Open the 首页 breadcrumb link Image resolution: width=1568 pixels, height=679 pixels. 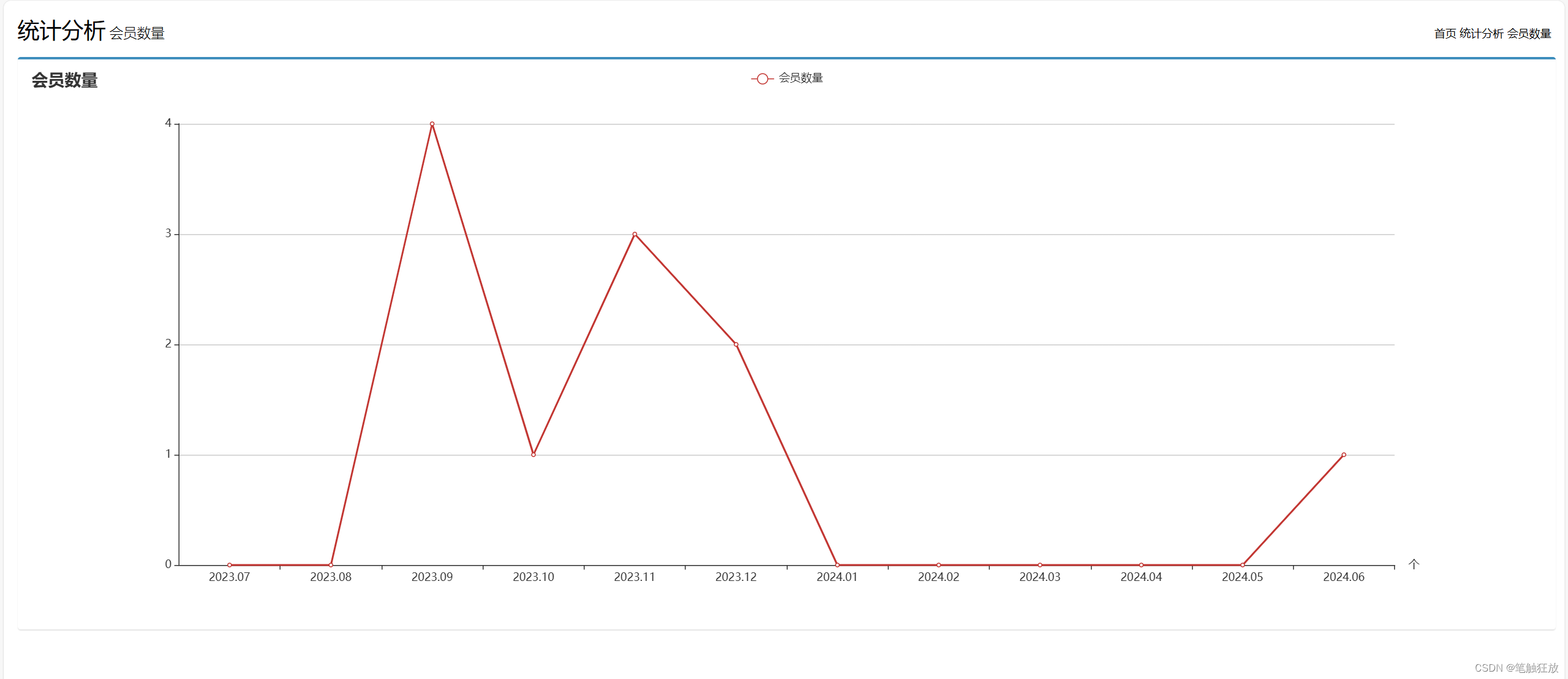[x=1445, y=33]
